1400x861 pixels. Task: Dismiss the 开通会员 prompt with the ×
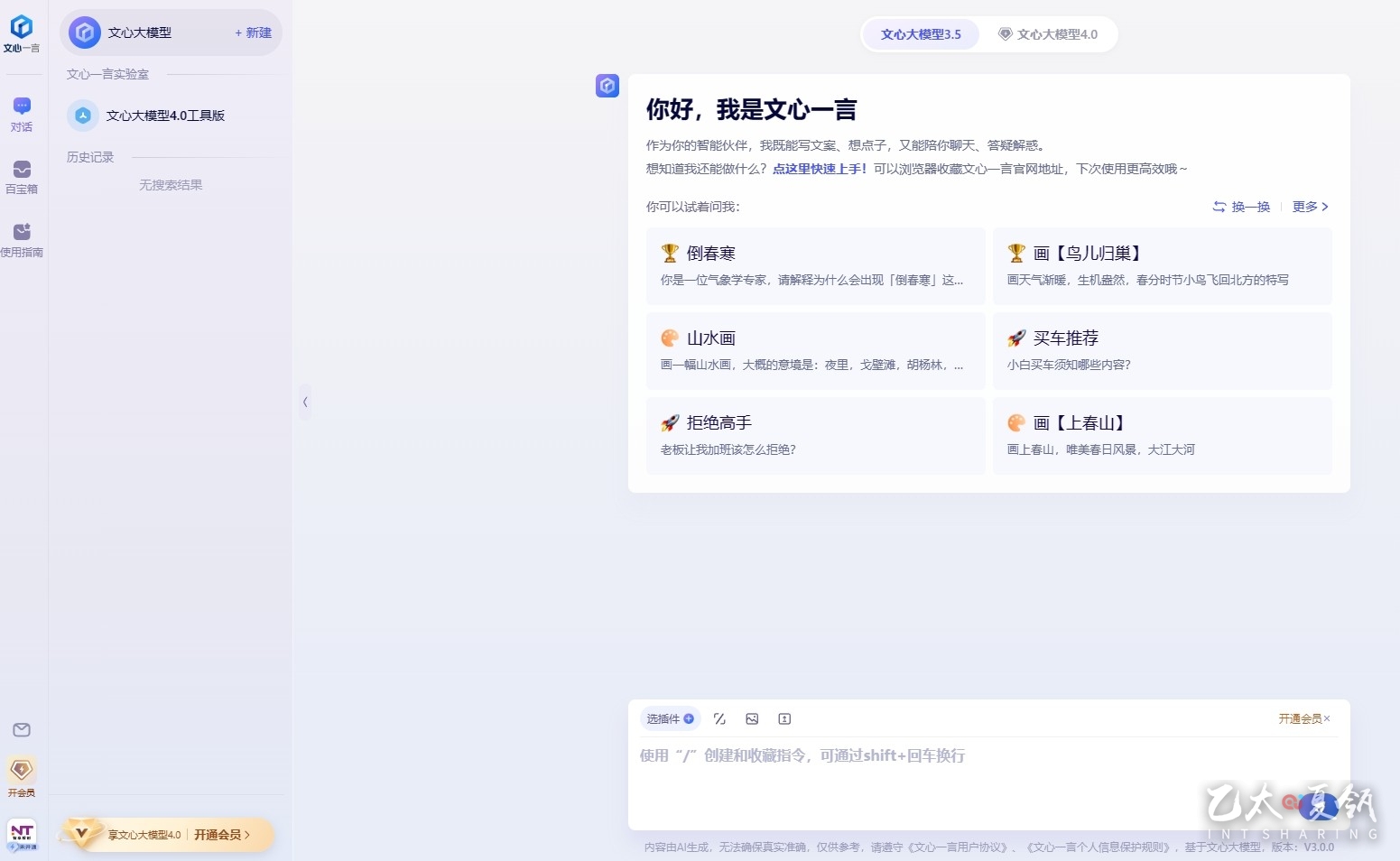pyautogui.click(x=1327, y=718)
